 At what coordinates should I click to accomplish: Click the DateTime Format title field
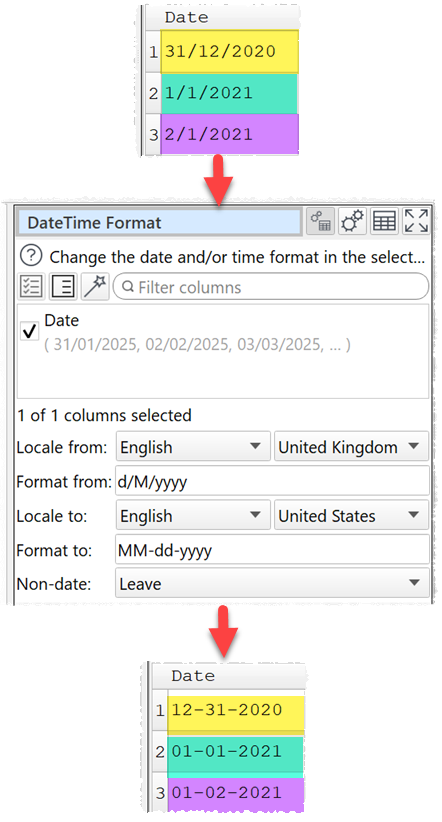(160, 222)
